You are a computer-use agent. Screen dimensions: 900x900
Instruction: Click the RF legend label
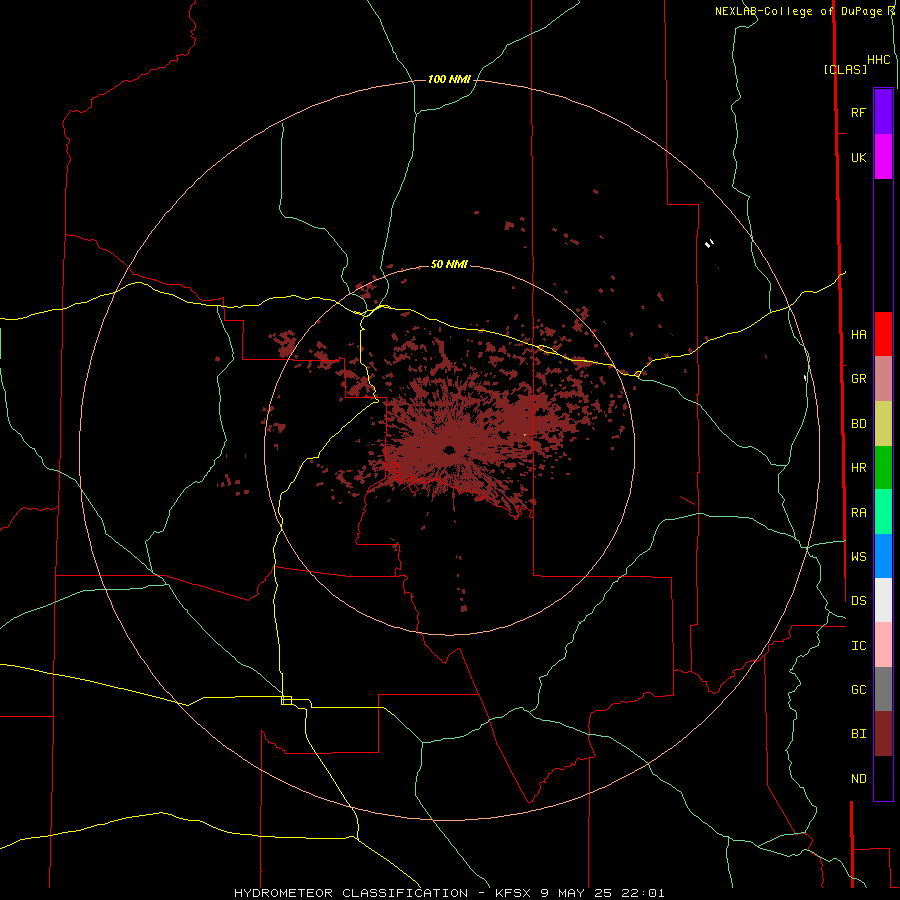click(x=858, y=112)
